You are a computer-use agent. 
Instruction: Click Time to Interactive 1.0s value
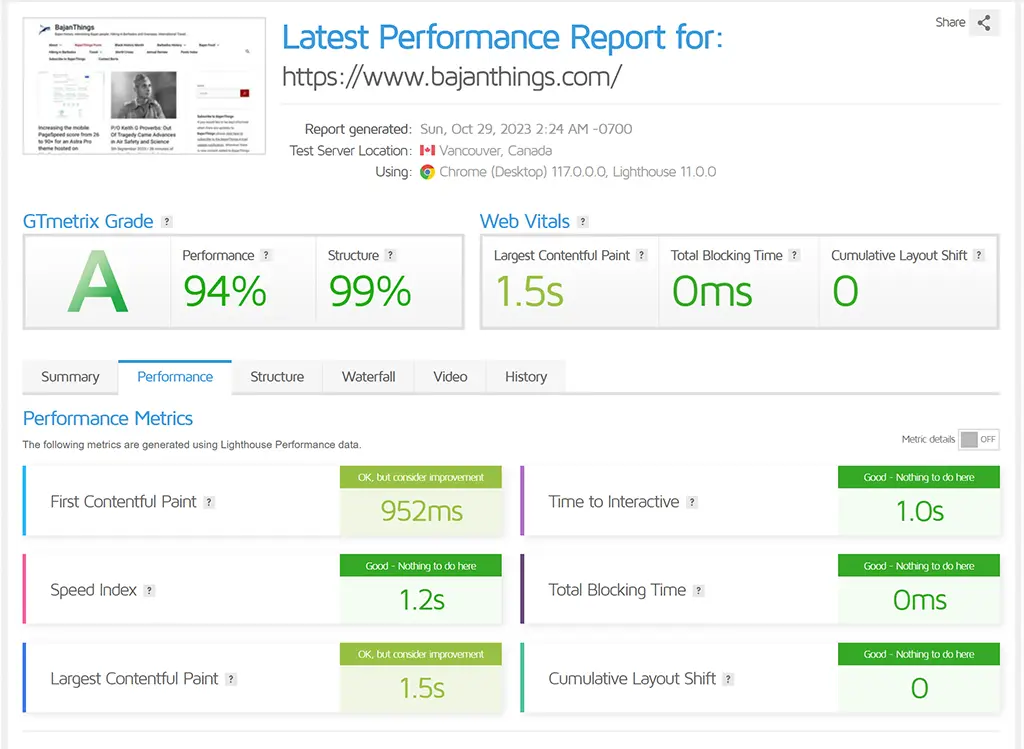pos(920,511)
